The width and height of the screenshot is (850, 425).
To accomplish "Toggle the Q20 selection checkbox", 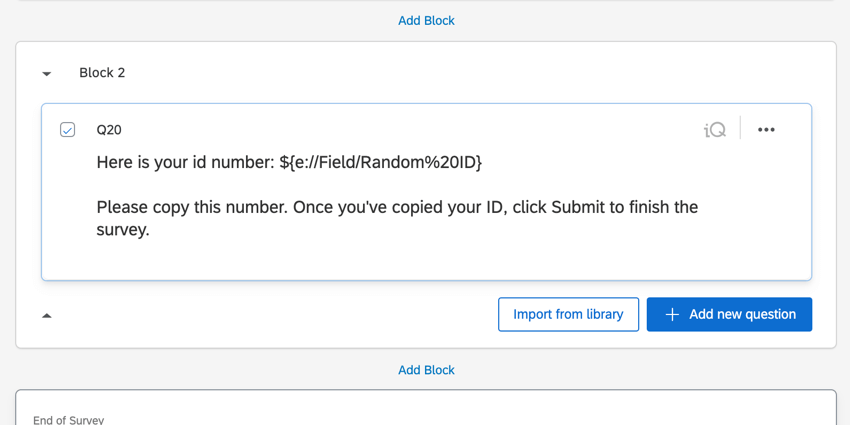I will point(67,130).
